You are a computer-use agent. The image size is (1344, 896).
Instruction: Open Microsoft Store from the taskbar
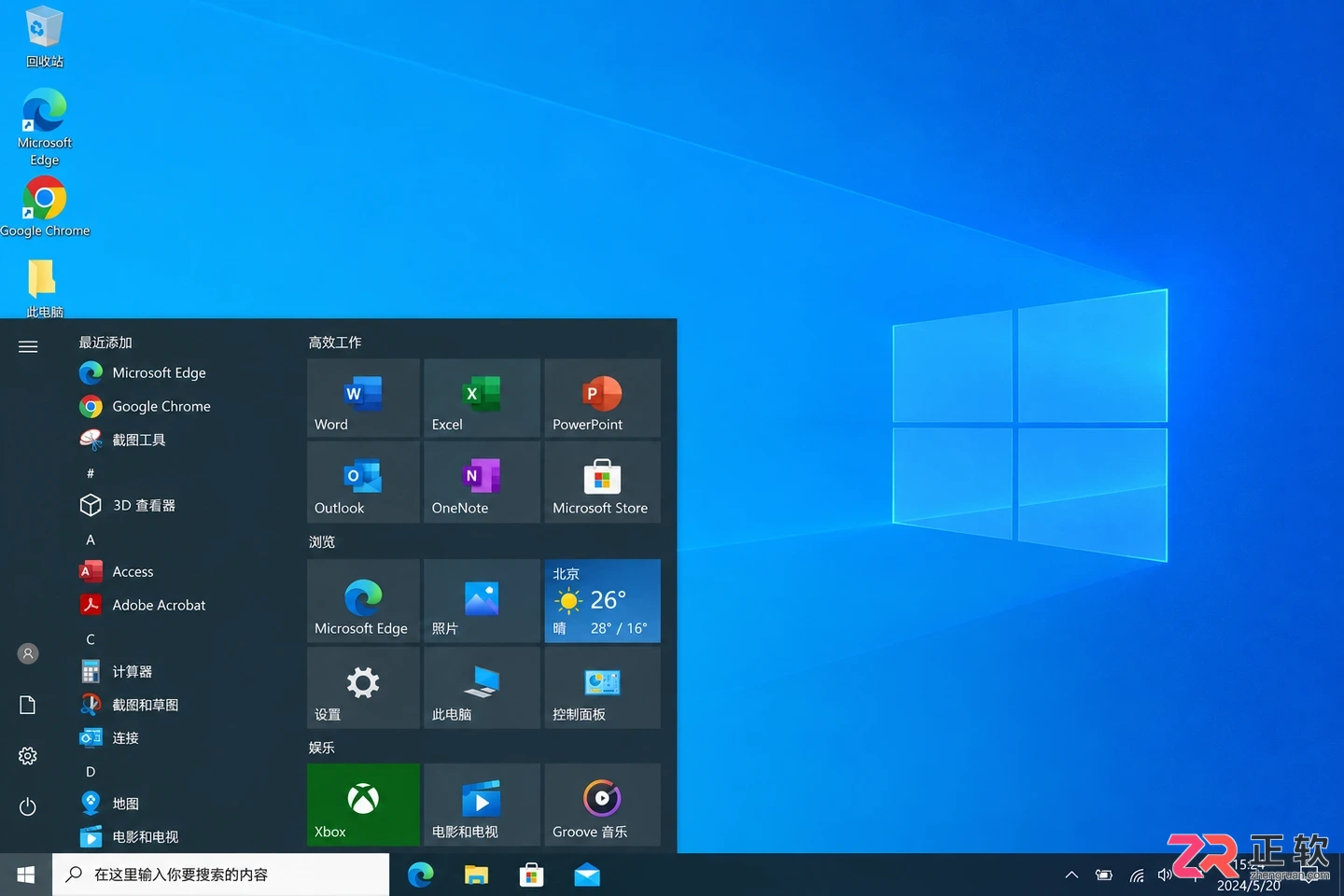point(531,875)
